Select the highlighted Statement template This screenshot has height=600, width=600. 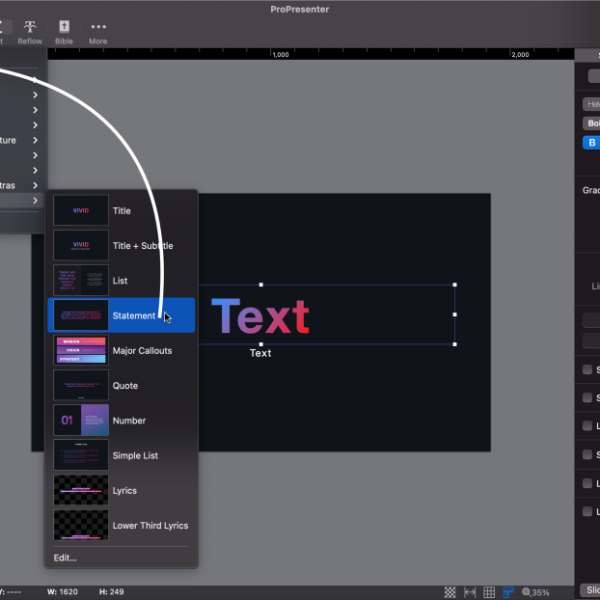121,315
